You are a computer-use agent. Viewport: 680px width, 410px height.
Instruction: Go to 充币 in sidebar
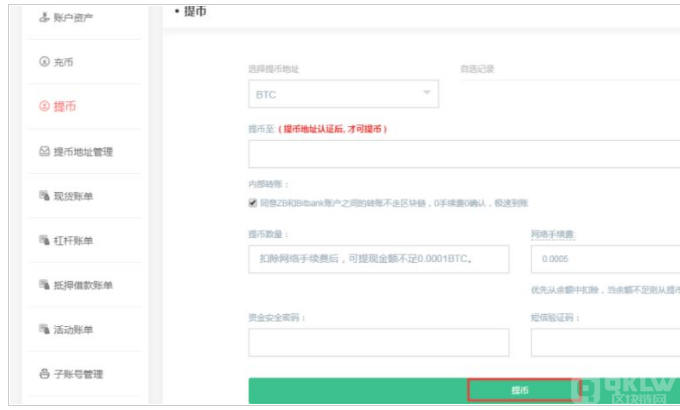click(x=63, y=62)
